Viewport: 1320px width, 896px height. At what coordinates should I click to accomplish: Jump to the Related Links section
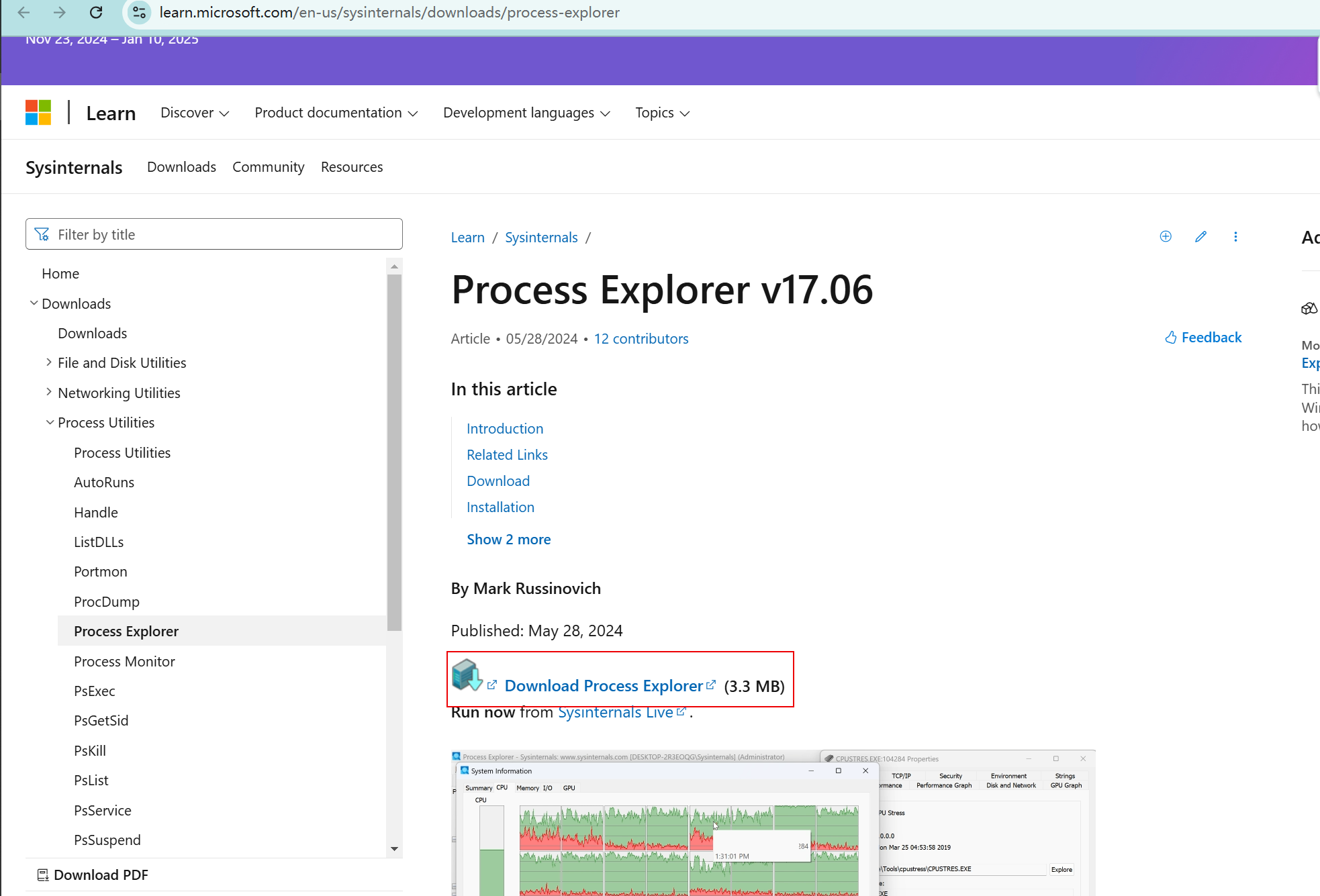(x=507, y=455)
